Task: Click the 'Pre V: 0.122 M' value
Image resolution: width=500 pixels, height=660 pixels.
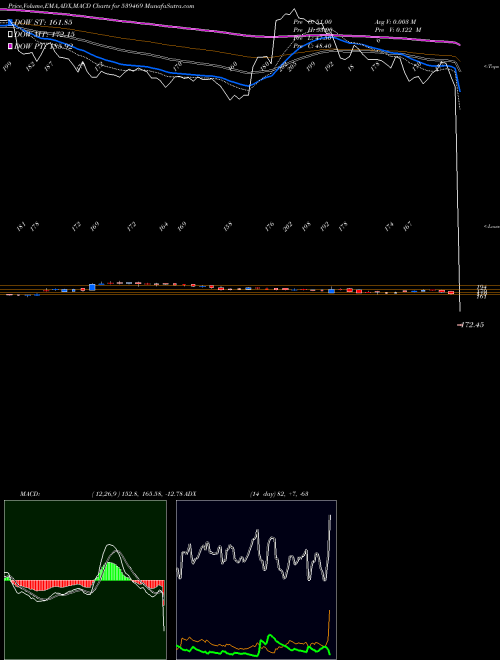Action: point(398,30)
